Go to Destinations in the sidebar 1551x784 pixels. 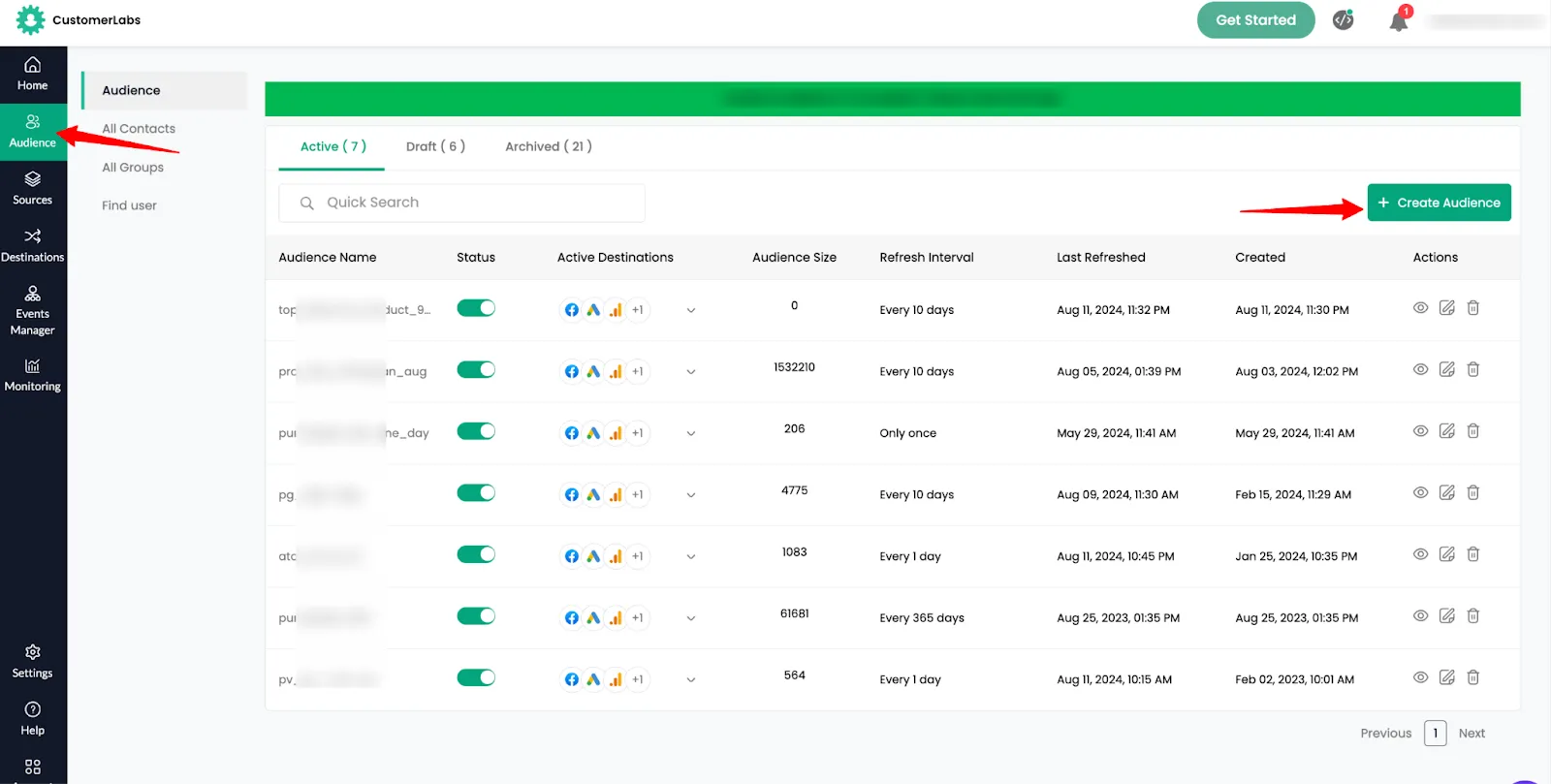pos(33,245)
